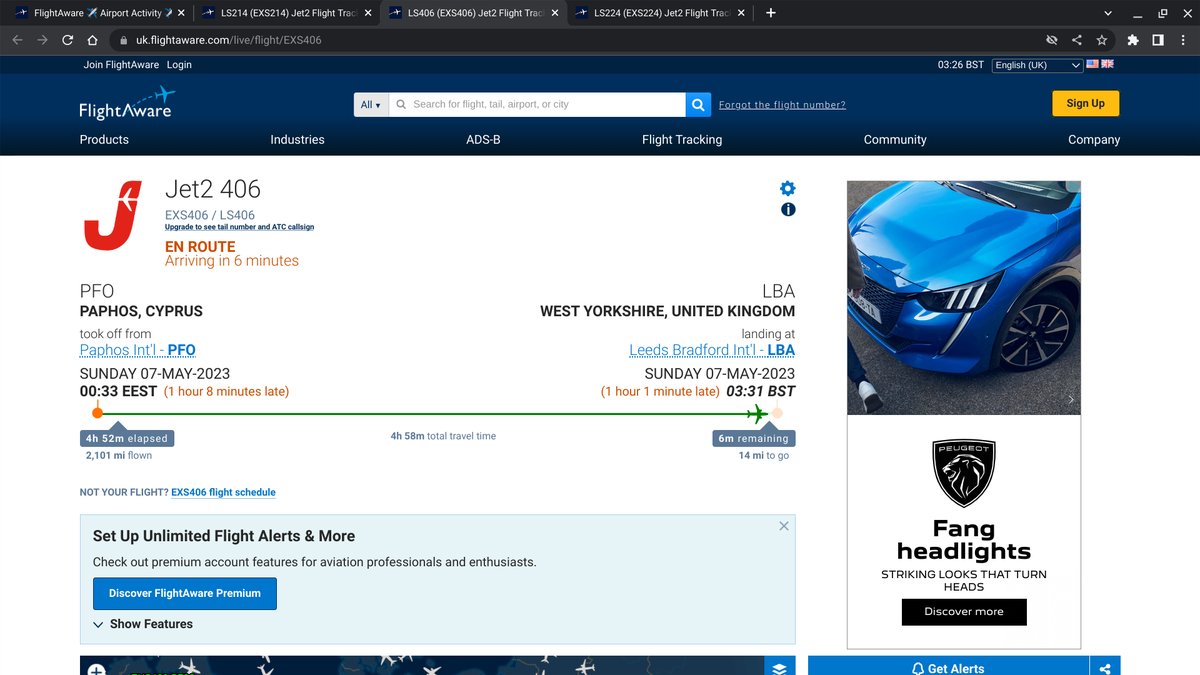Open Paphos Int'l - PFO airport link
The height and width of the screenshot is (675, 1200).
coord(138,350)
